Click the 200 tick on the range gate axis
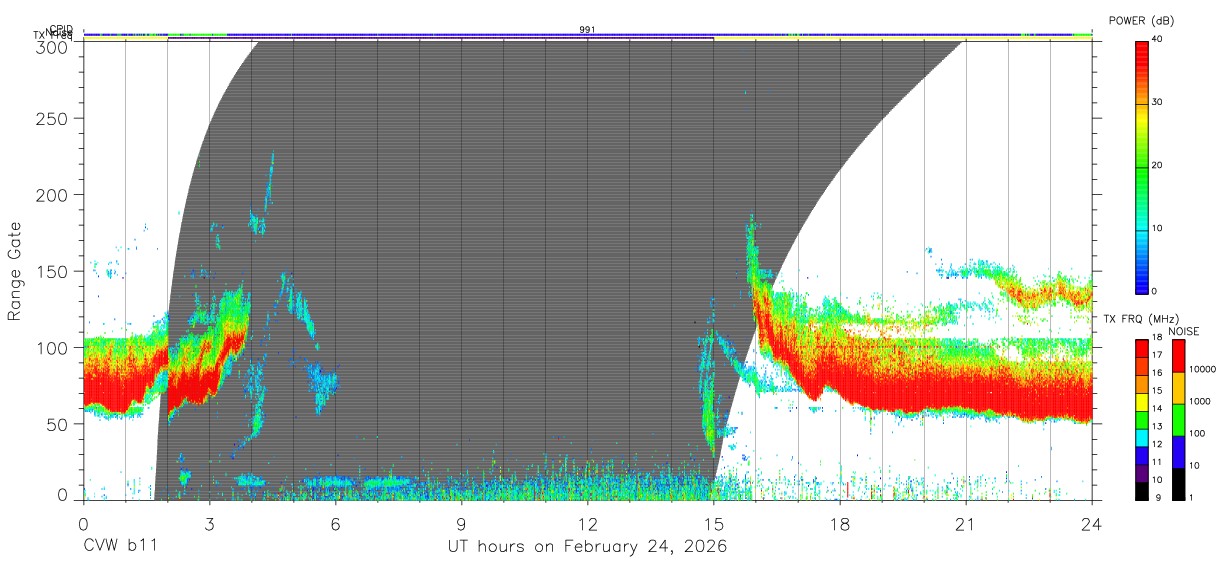Viewport: 1228px width, 567px height. tap(54, 195)
